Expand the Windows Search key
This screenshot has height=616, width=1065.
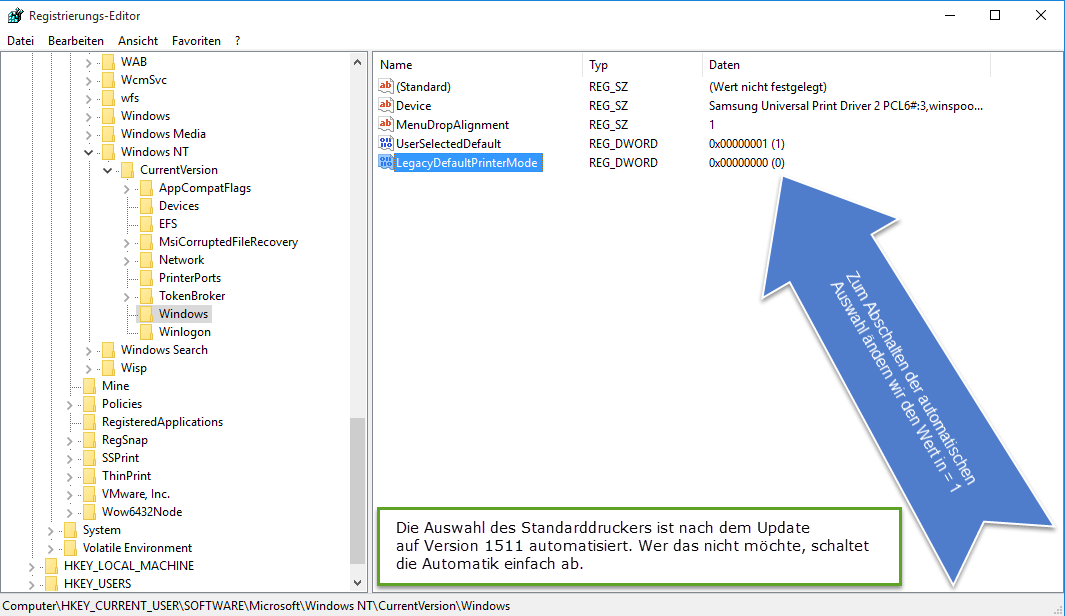click(88, 350)
